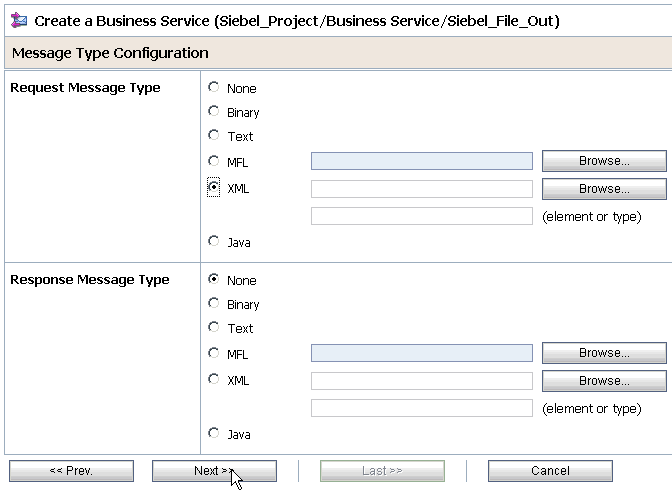672x492 pixels.
Task: Click the Response Message Type label
Action: (90, 279)
